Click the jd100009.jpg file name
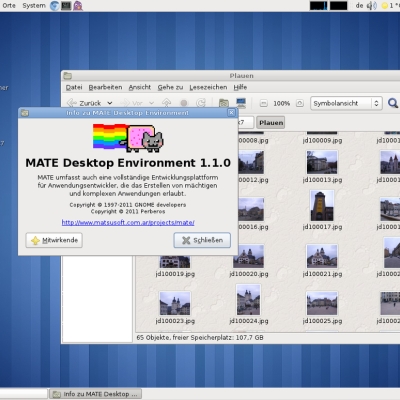 [x=322, y=140]
